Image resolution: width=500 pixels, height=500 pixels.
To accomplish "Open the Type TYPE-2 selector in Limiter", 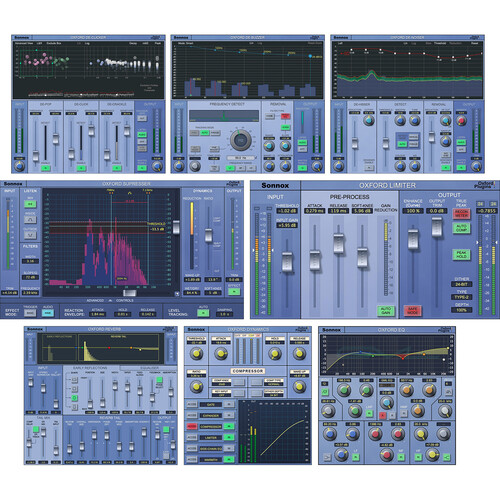I will pyautogui.click(x=461, y=297).
